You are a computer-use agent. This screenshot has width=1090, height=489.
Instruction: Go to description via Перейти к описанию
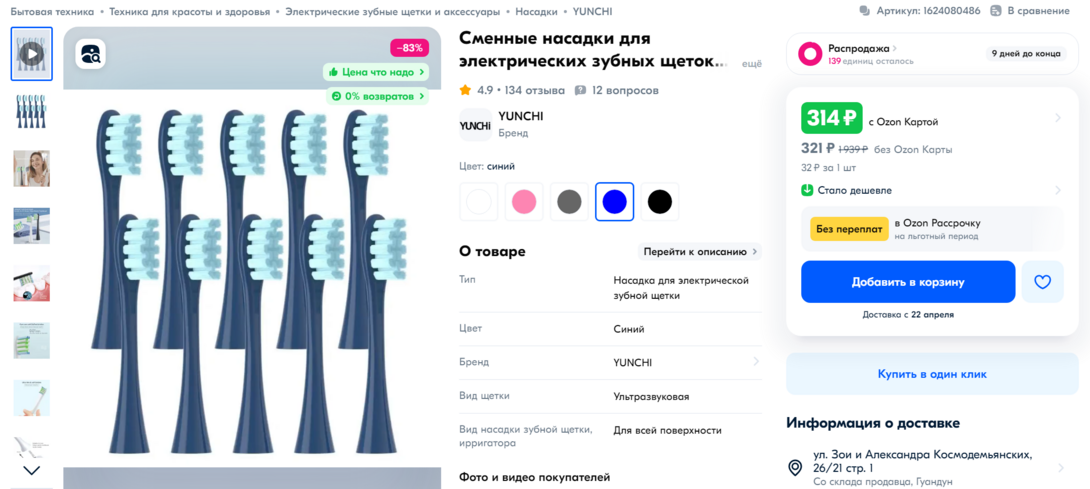[x=700, y=252]
